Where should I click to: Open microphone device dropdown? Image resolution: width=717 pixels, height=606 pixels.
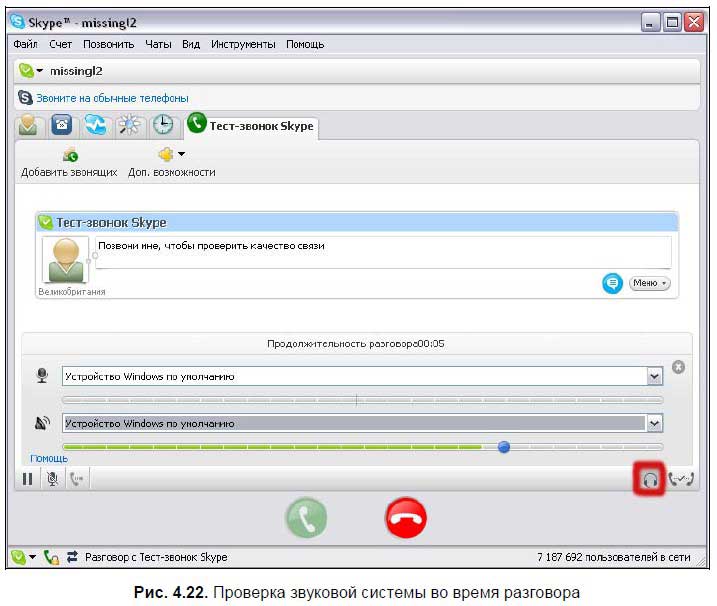point(655,376)
